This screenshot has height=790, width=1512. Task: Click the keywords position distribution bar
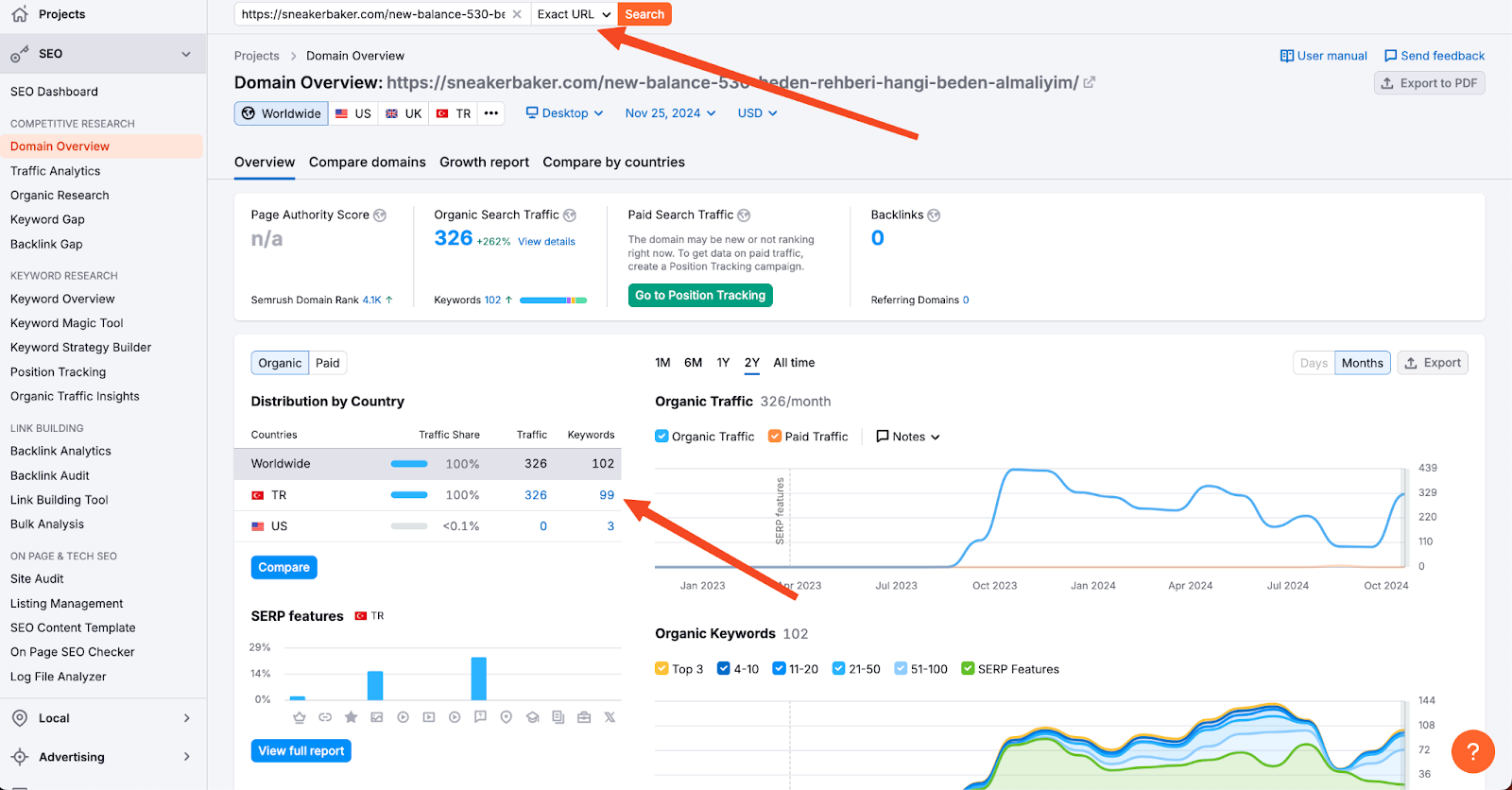(x=553, y=301)
